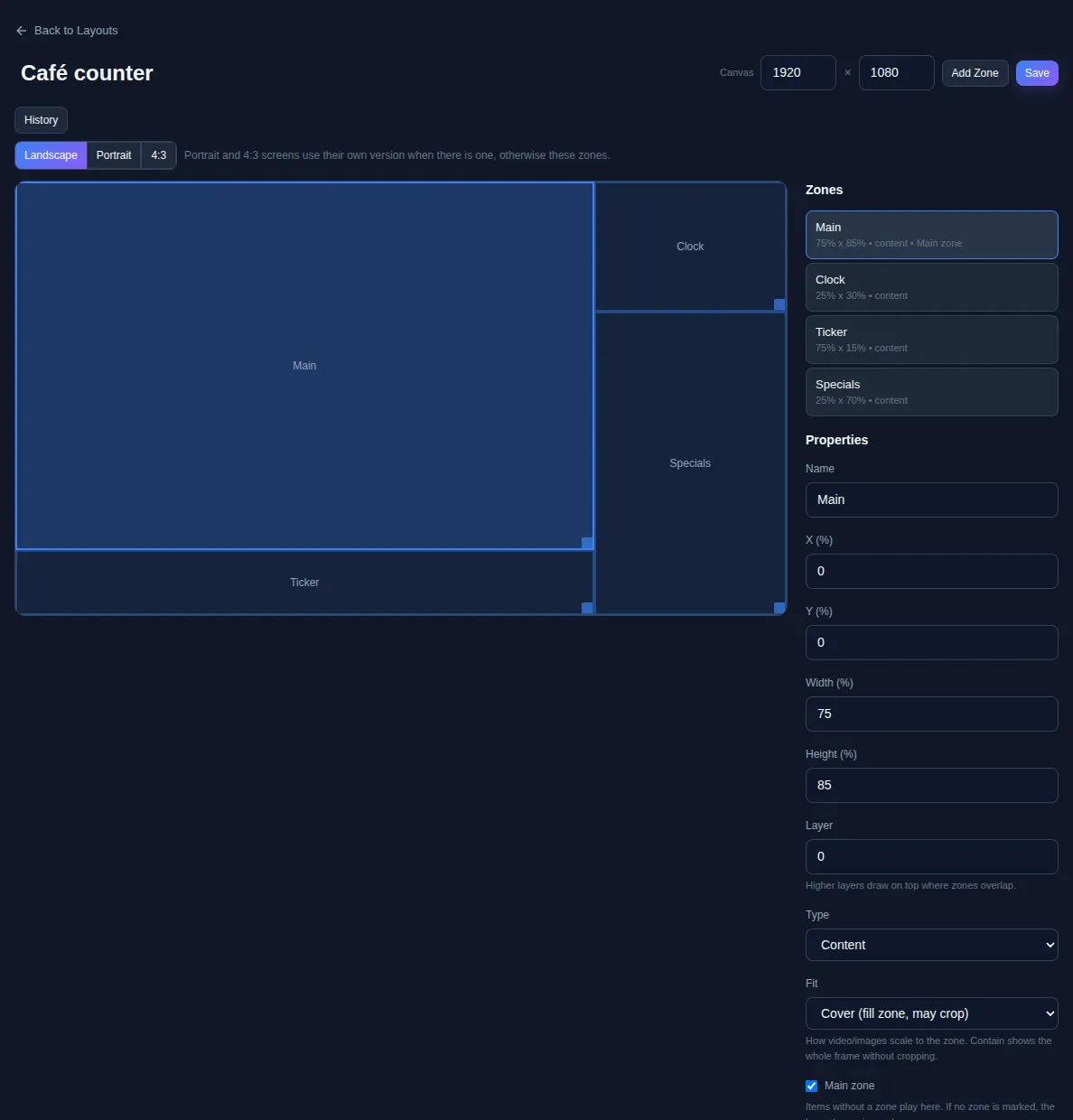Screen dimensions: 1073x1120
Task: Click the X (%) input field
Action: pyautogui.click(x=931, y=571)
